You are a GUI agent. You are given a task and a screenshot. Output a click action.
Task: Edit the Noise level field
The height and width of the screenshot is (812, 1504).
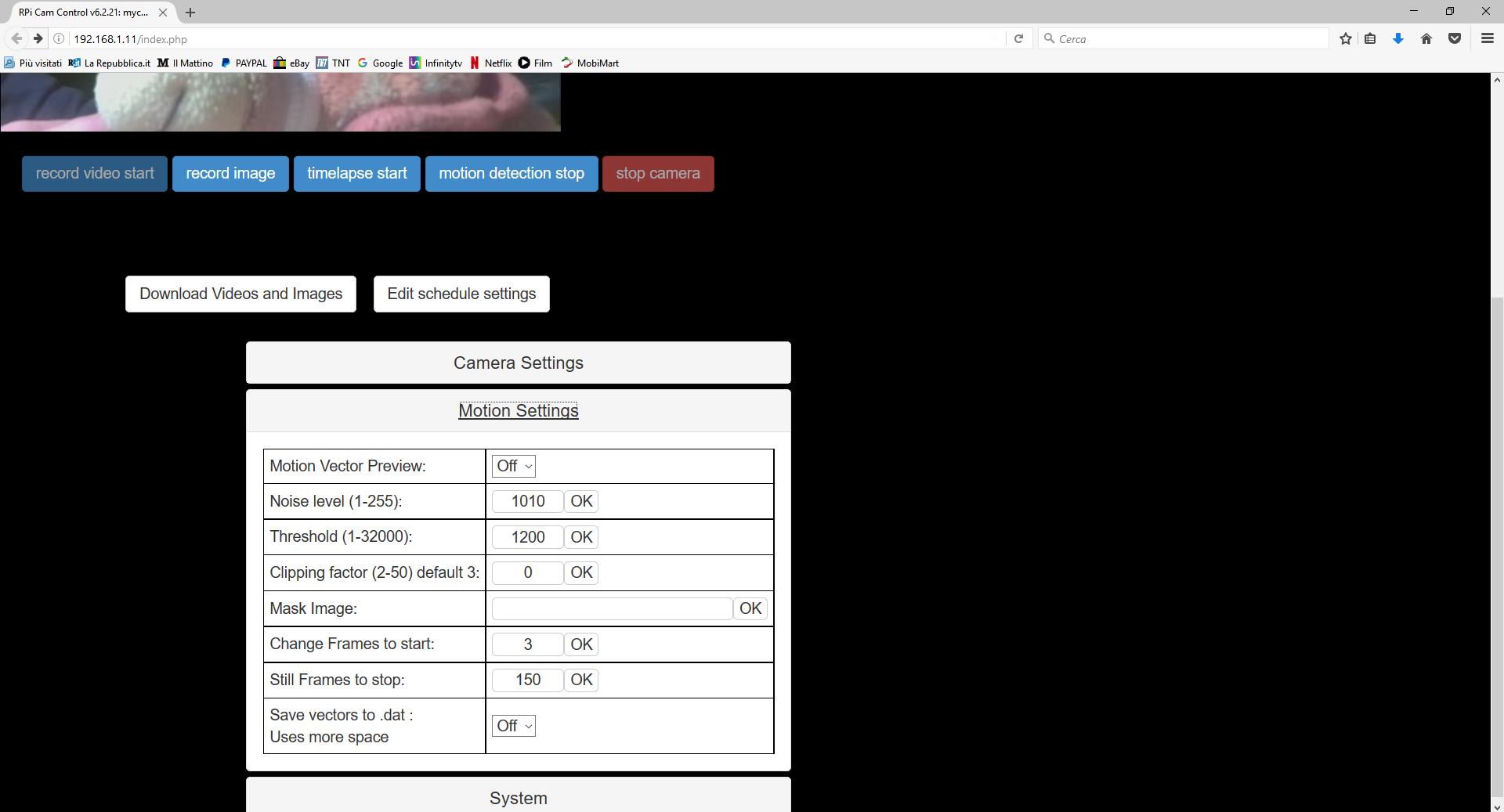528,501
